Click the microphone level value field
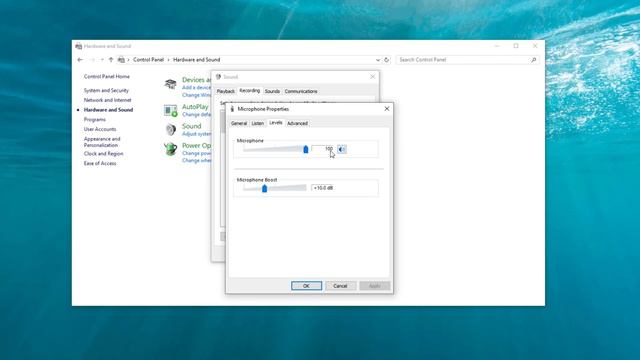Screen dimensions: 640x360 [322, 149]
